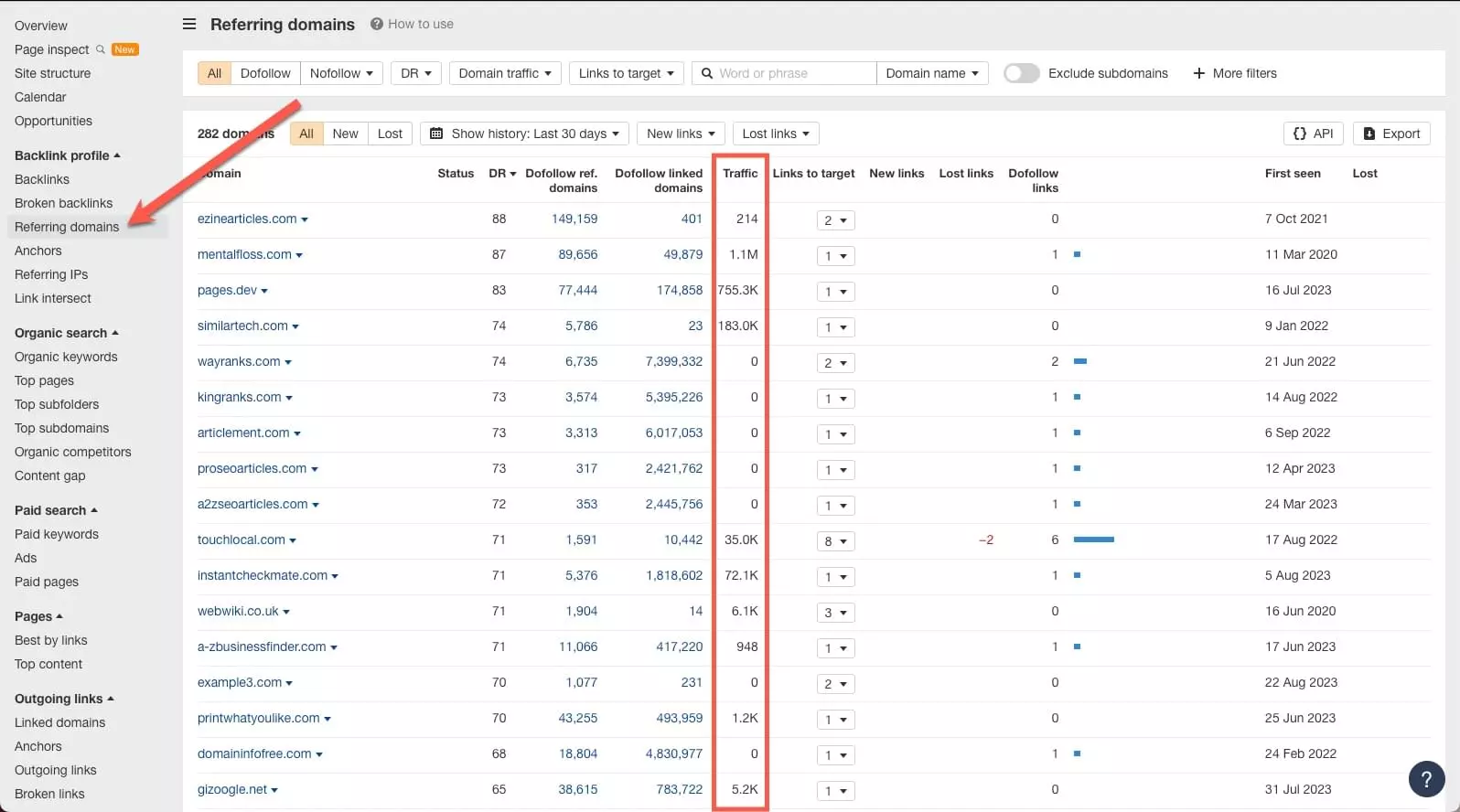Open the similartech.com domain link
The height and width of the screenshot is (812, 1460).
pyautogui.click(x=242, y=326)
